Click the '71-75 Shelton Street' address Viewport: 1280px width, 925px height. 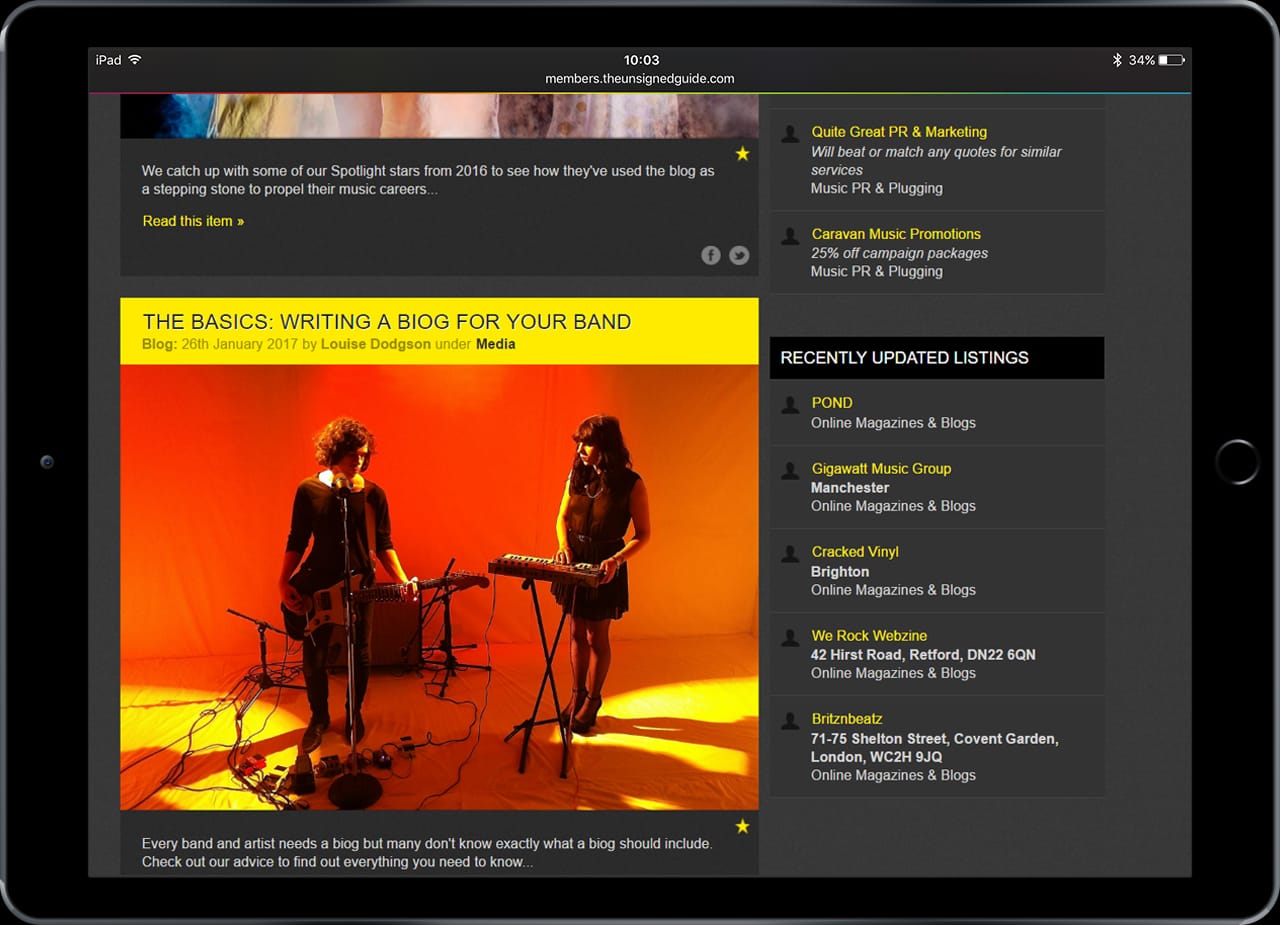(x=934, y=747)
